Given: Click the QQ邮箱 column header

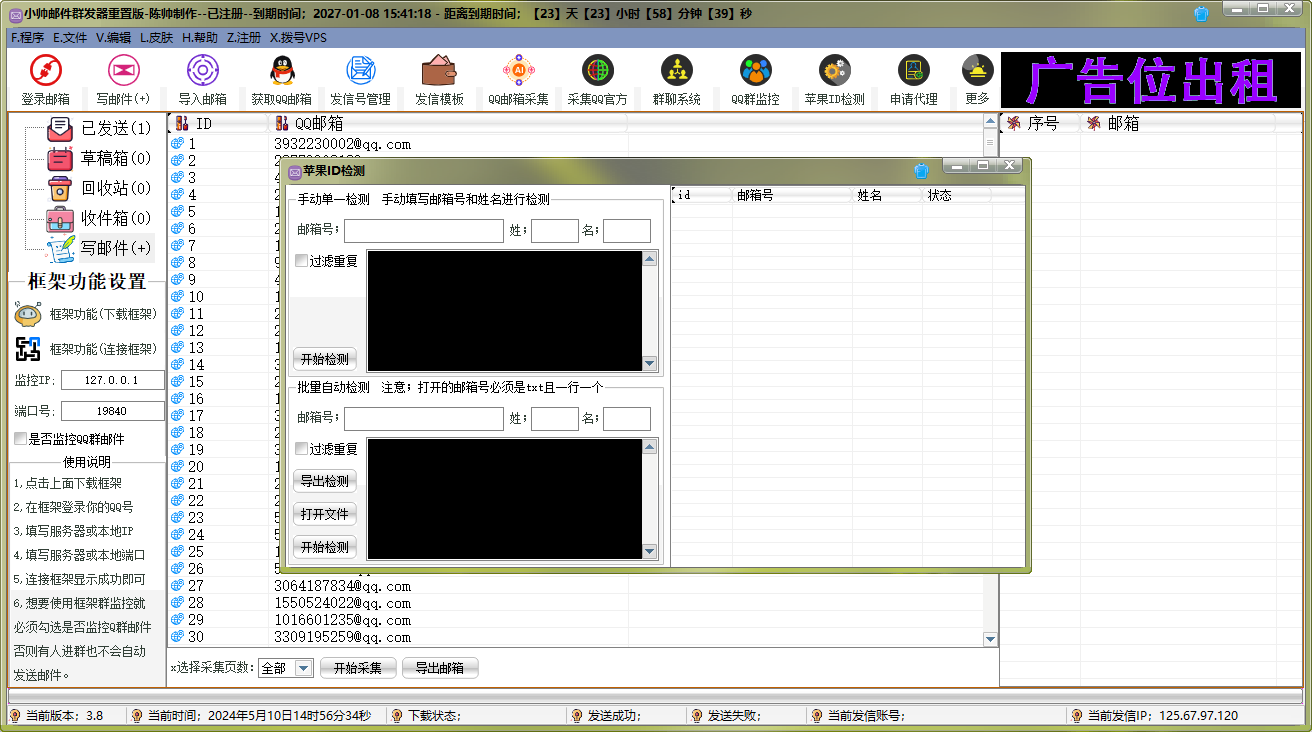Looking at the screenshot, I should 447,124.
